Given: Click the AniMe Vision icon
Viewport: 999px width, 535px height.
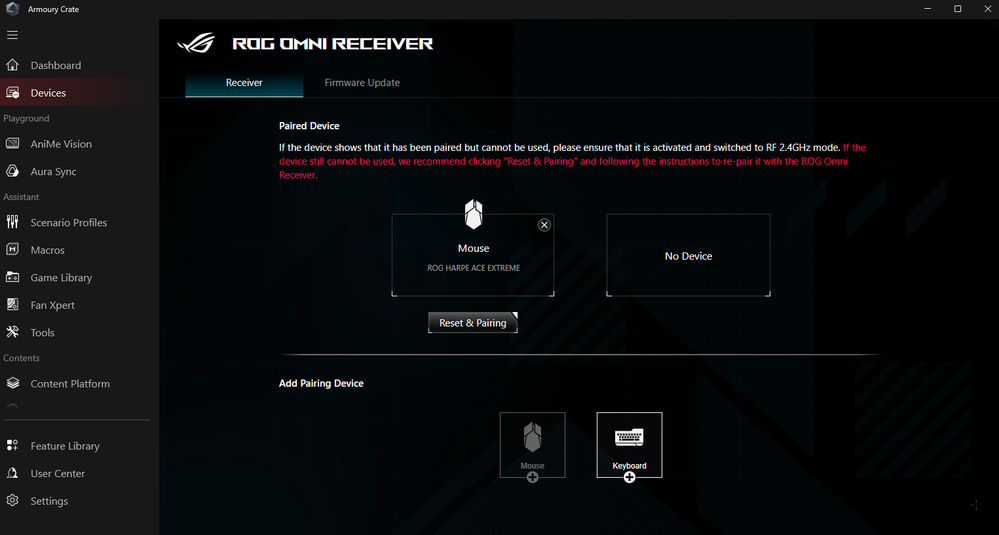Looking at the screenshot, I should point(12,144).
